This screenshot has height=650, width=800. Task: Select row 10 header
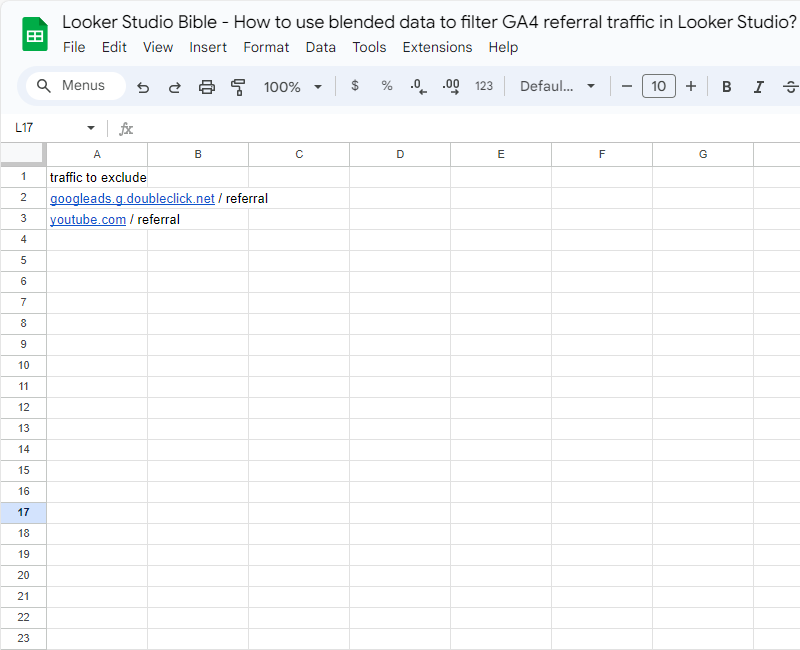(23, 365)
